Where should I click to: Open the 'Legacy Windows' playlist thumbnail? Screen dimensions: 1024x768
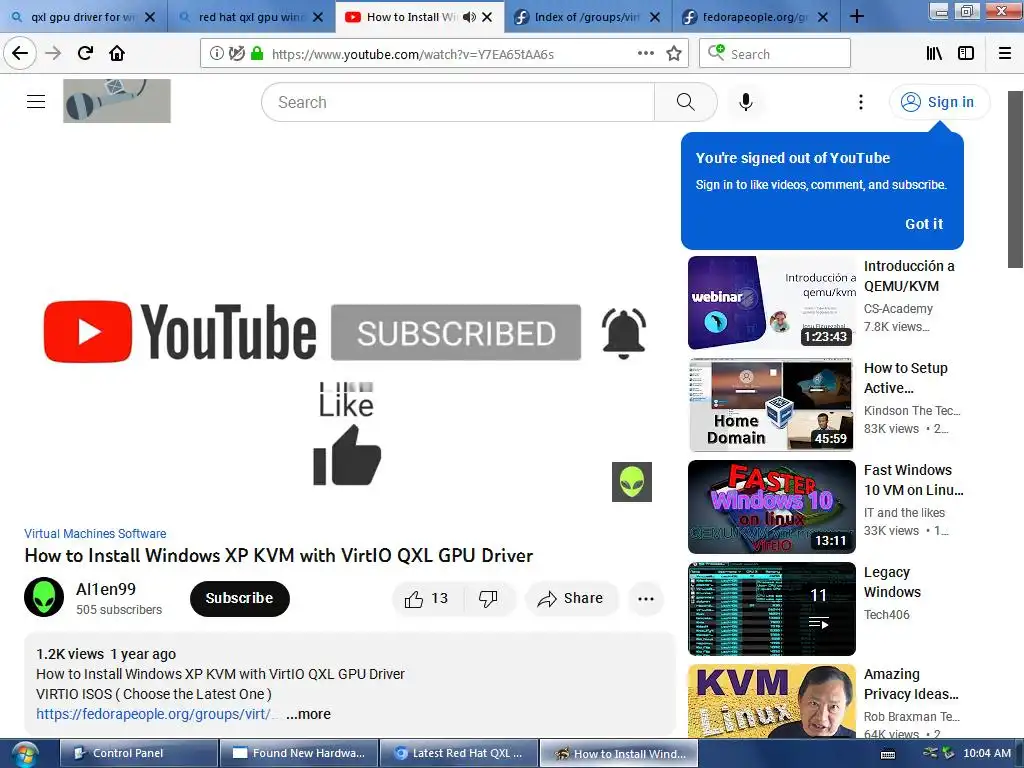click(771, 609)
